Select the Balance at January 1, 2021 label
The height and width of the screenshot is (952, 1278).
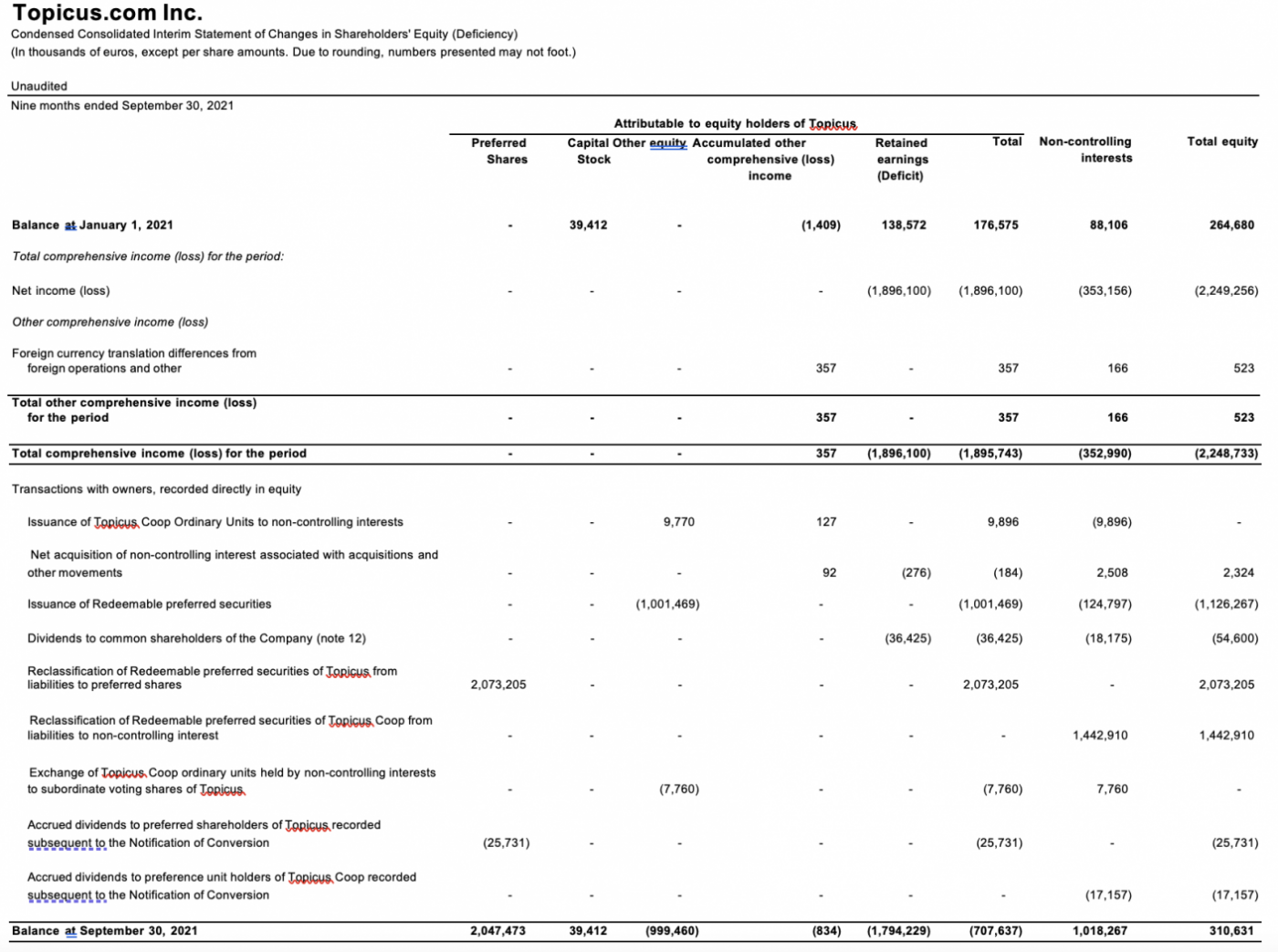(92, 225)
